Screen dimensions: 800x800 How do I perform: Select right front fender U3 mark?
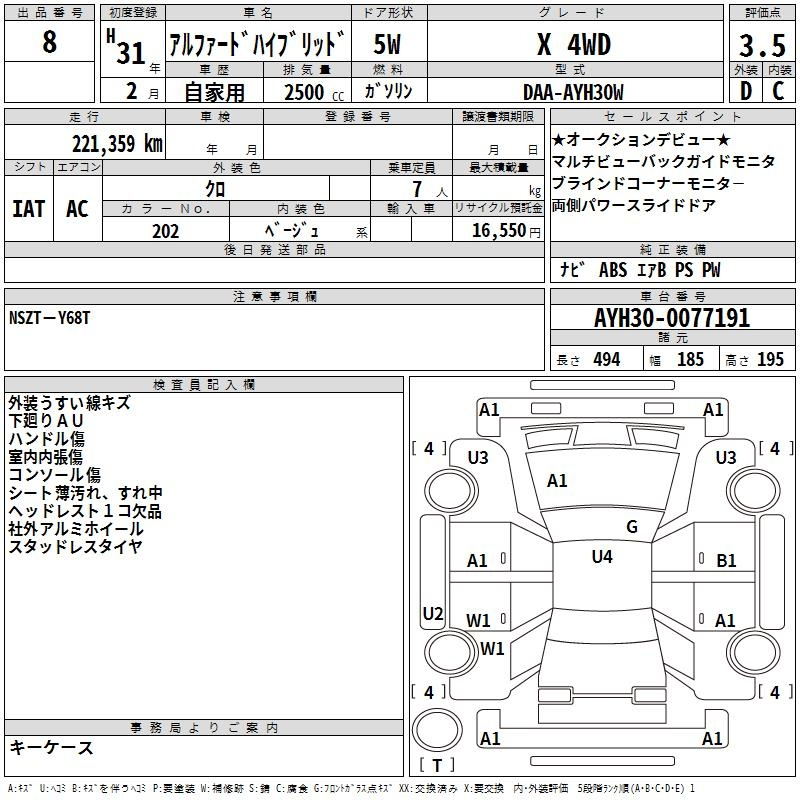pyautogui.click(x=726, y=458)
